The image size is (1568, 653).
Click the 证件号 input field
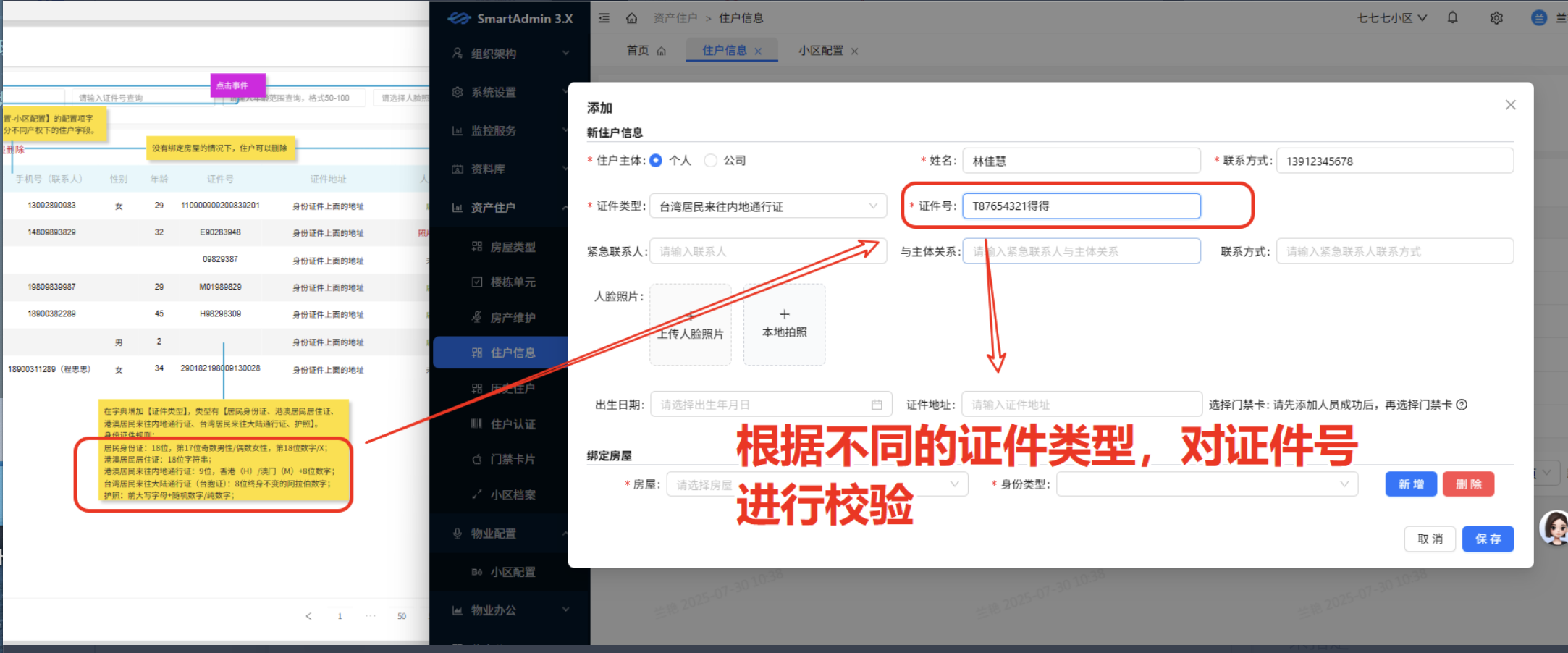click(1081, 206)
